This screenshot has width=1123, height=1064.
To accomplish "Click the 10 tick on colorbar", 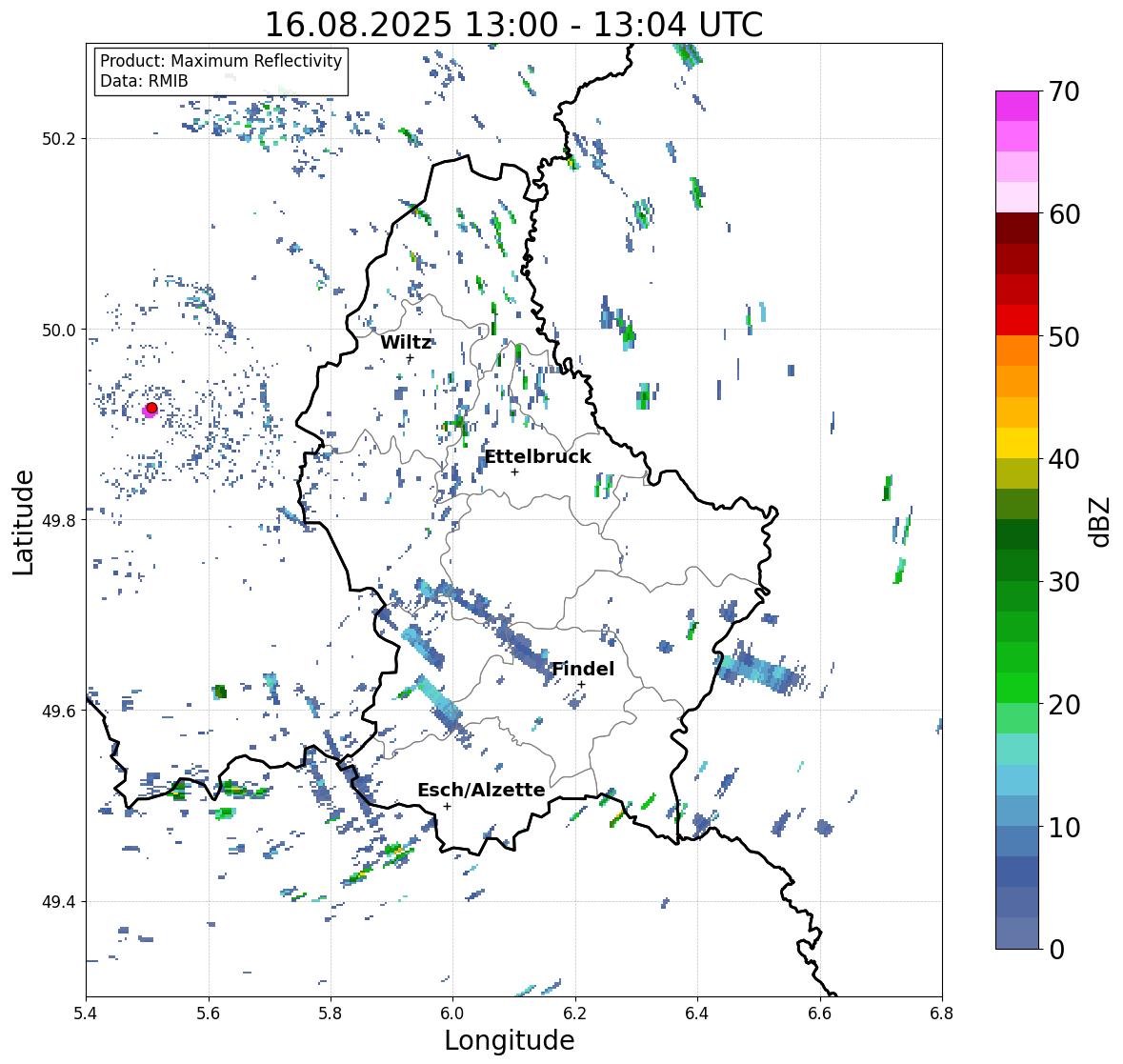I will (1064, 827).
